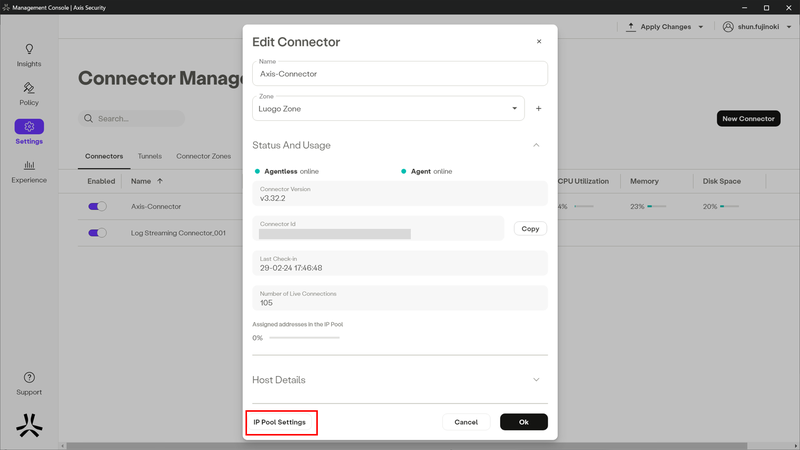
Task: Click the New Connector button
Action: [x=748, y=118]
